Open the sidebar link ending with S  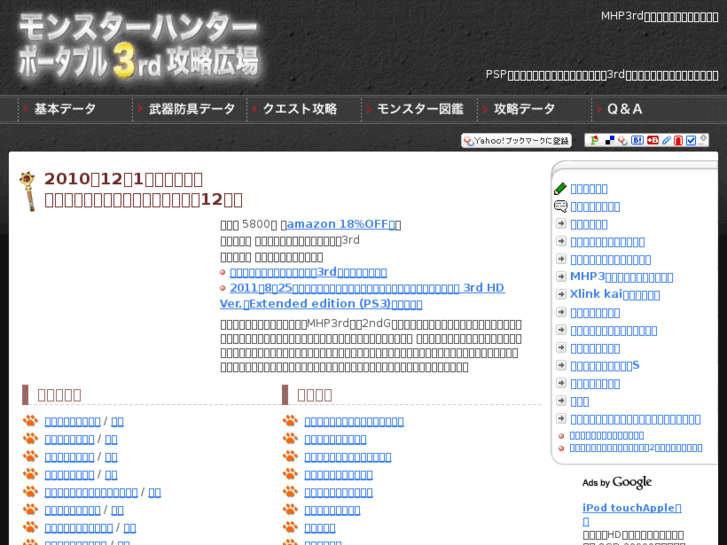click(x=605, y=365)
